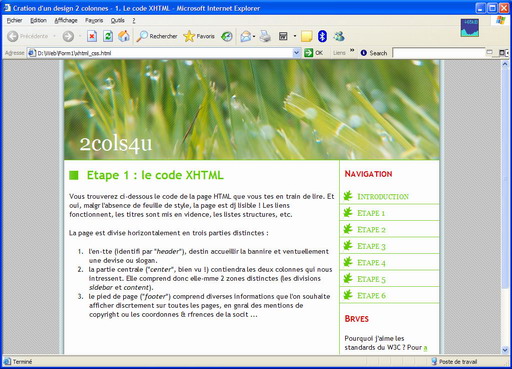The image size is (512, 369).
Task: Click the vertical scrollbar down arrow
Action: [505, 350]
